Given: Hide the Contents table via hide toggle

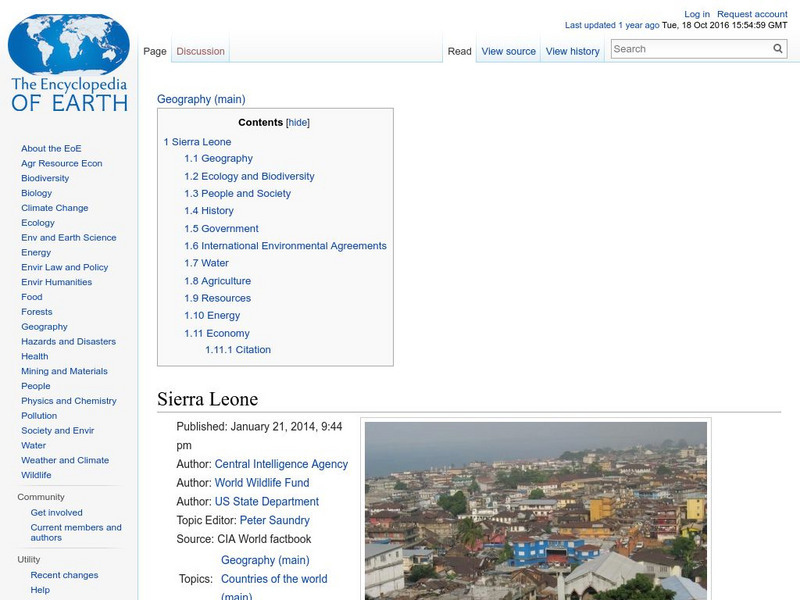Looking at the screenshot, I should coord(298,123).
